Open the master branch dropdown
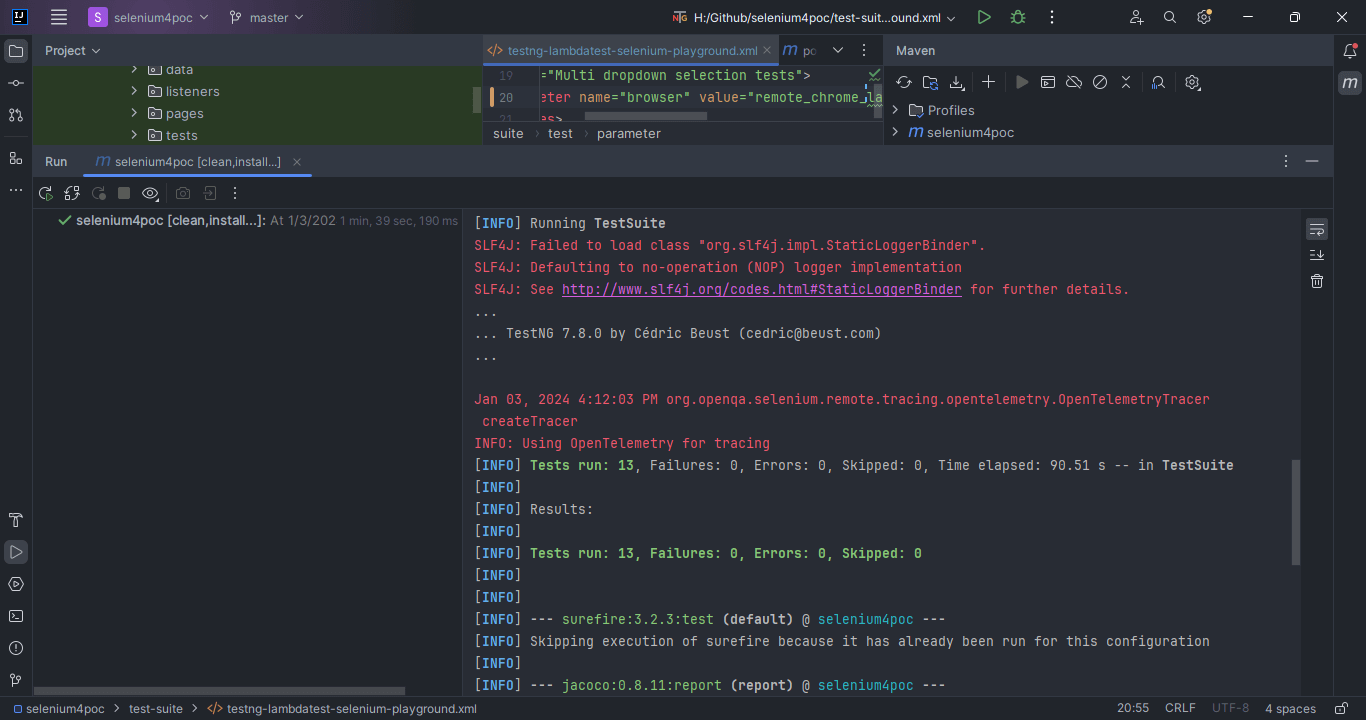 click(266, 17)
